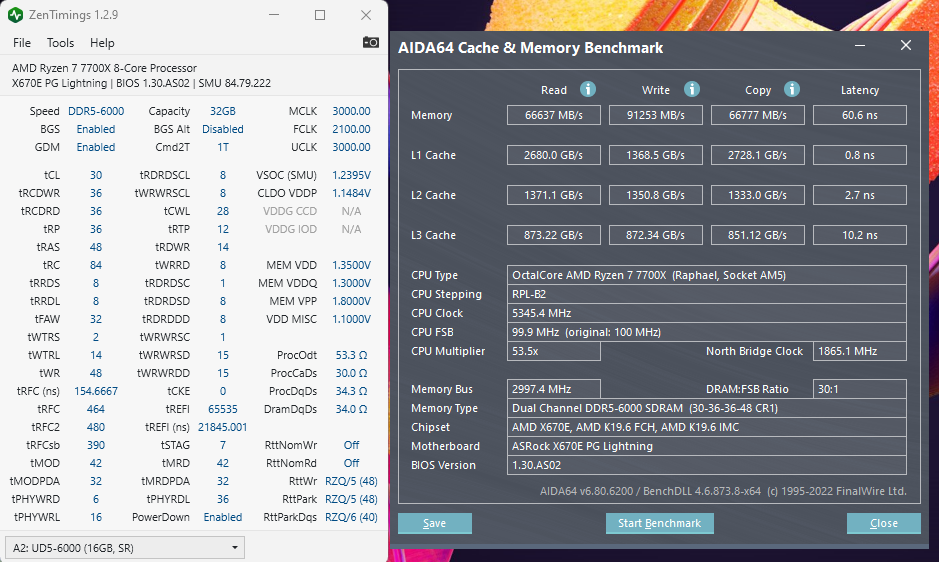This screenshot has width=939, height=562.
Task: Minimize the ZenTimings window
Action: coord(274,15)
